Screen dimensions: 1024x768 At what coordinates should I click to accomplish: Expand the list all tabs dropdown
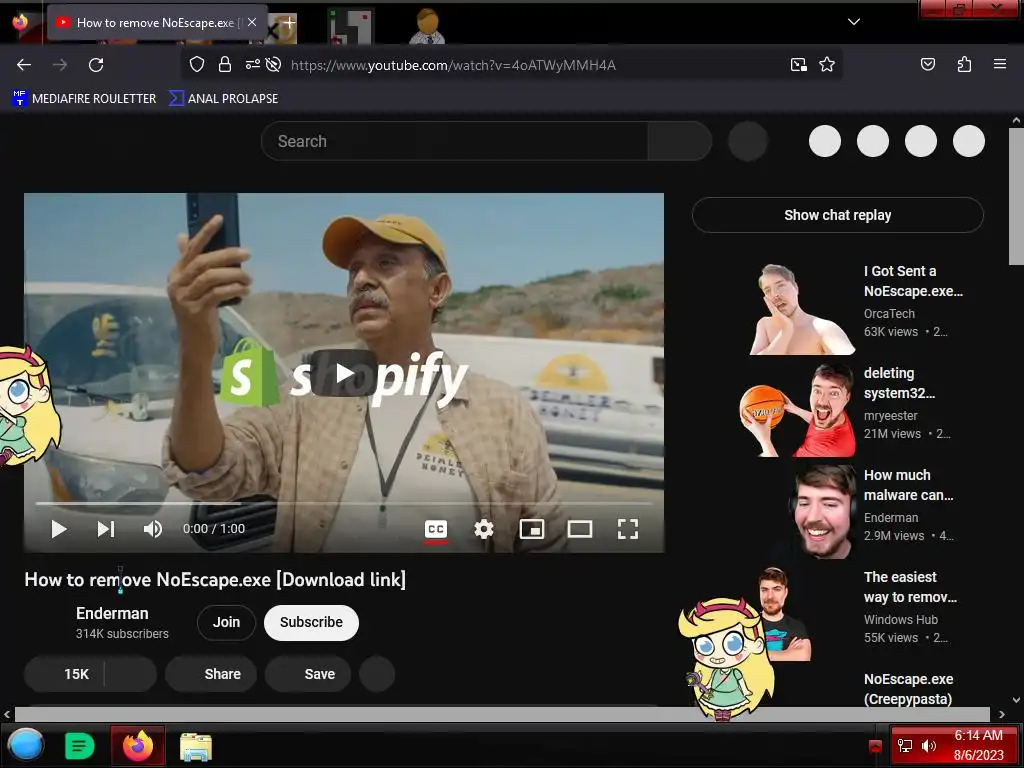click(854, 22)
